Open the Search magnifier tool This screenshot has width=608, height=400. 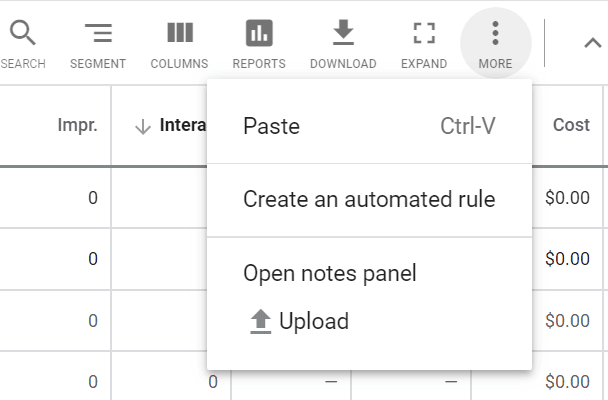pyautogui.click(x=22, y=43)
